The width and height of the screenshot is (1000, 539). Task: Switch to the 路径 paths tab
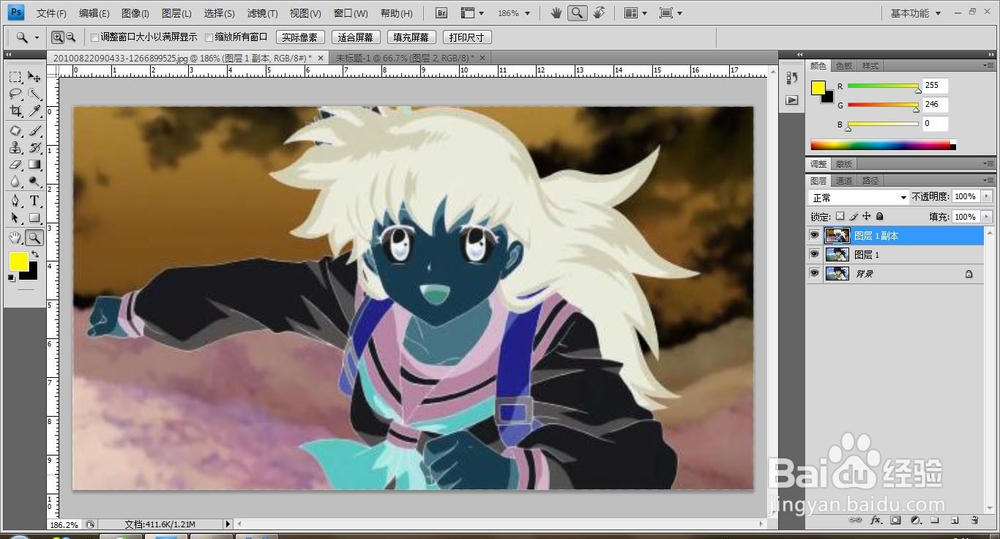871,181
